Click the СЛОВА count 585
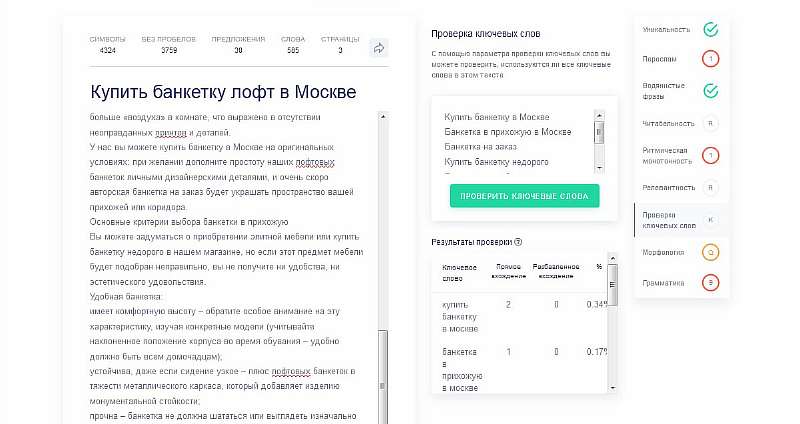Image resolution: width=800 pixels, height=424 pixels. point(293,50)
